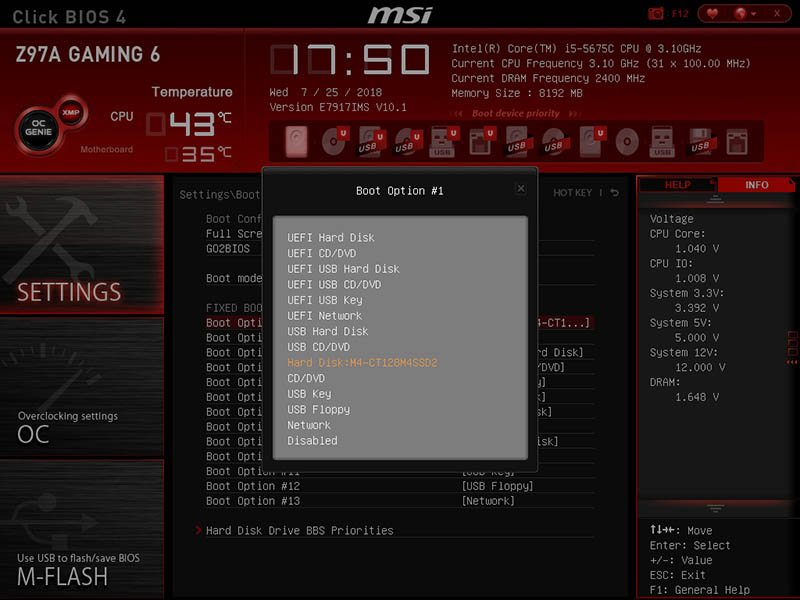Screen dimensions: 800x600
Task: Select USB Key boot option
Action: tap(309, 394)
